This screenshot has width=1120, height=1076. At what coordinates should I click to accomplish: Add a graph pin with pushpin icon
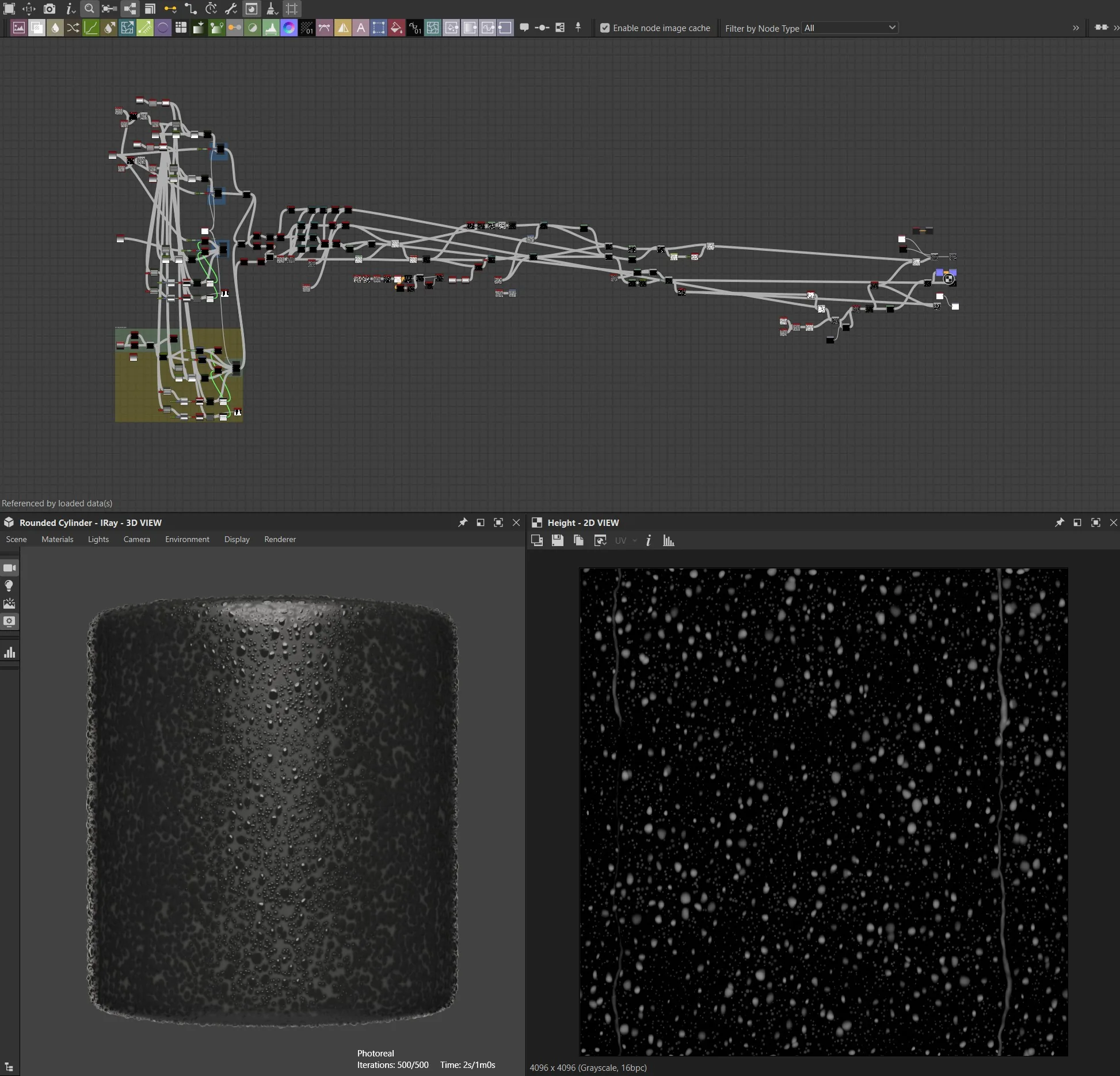578,27
